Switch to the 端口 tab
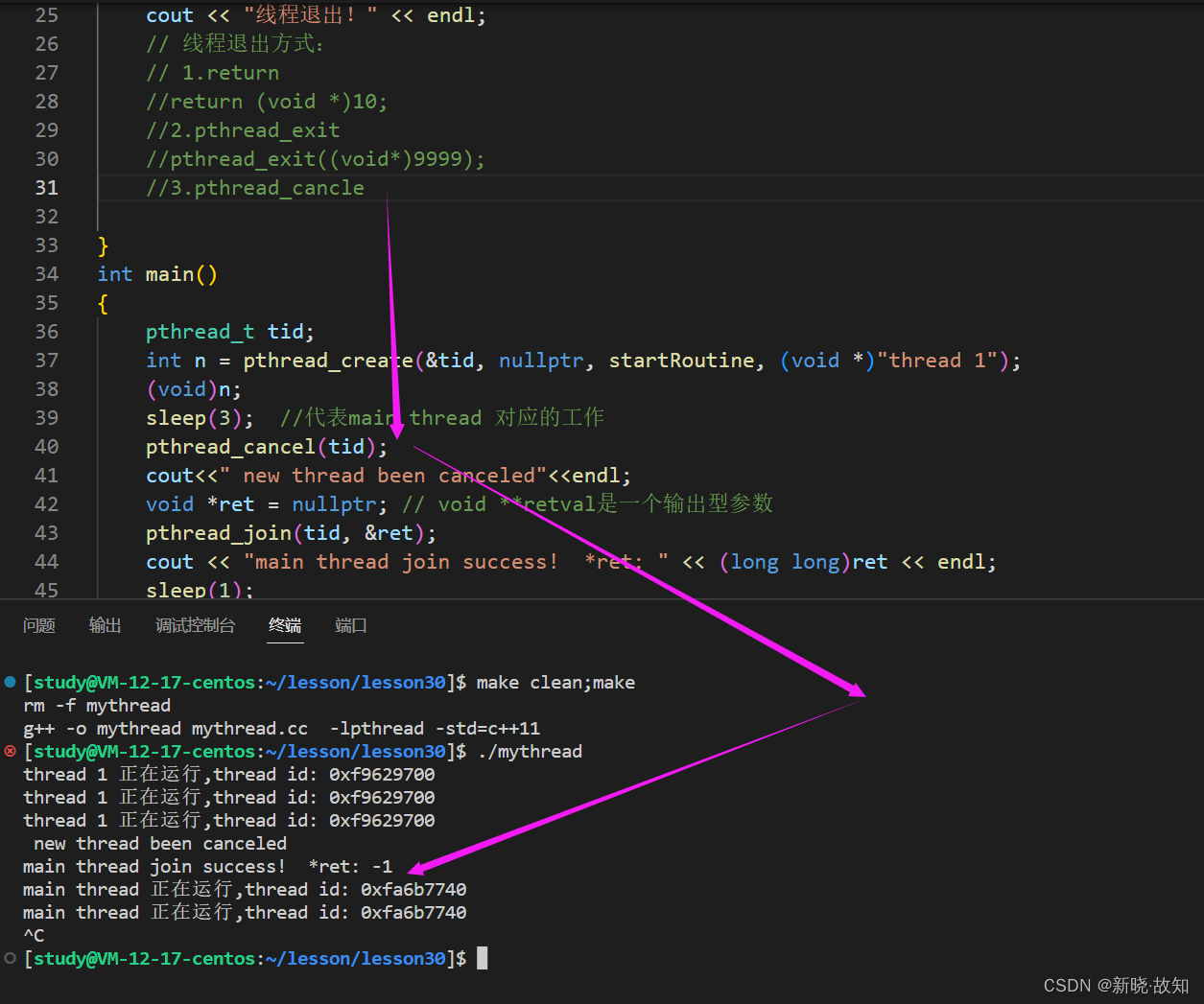 (x=351, y=625)
